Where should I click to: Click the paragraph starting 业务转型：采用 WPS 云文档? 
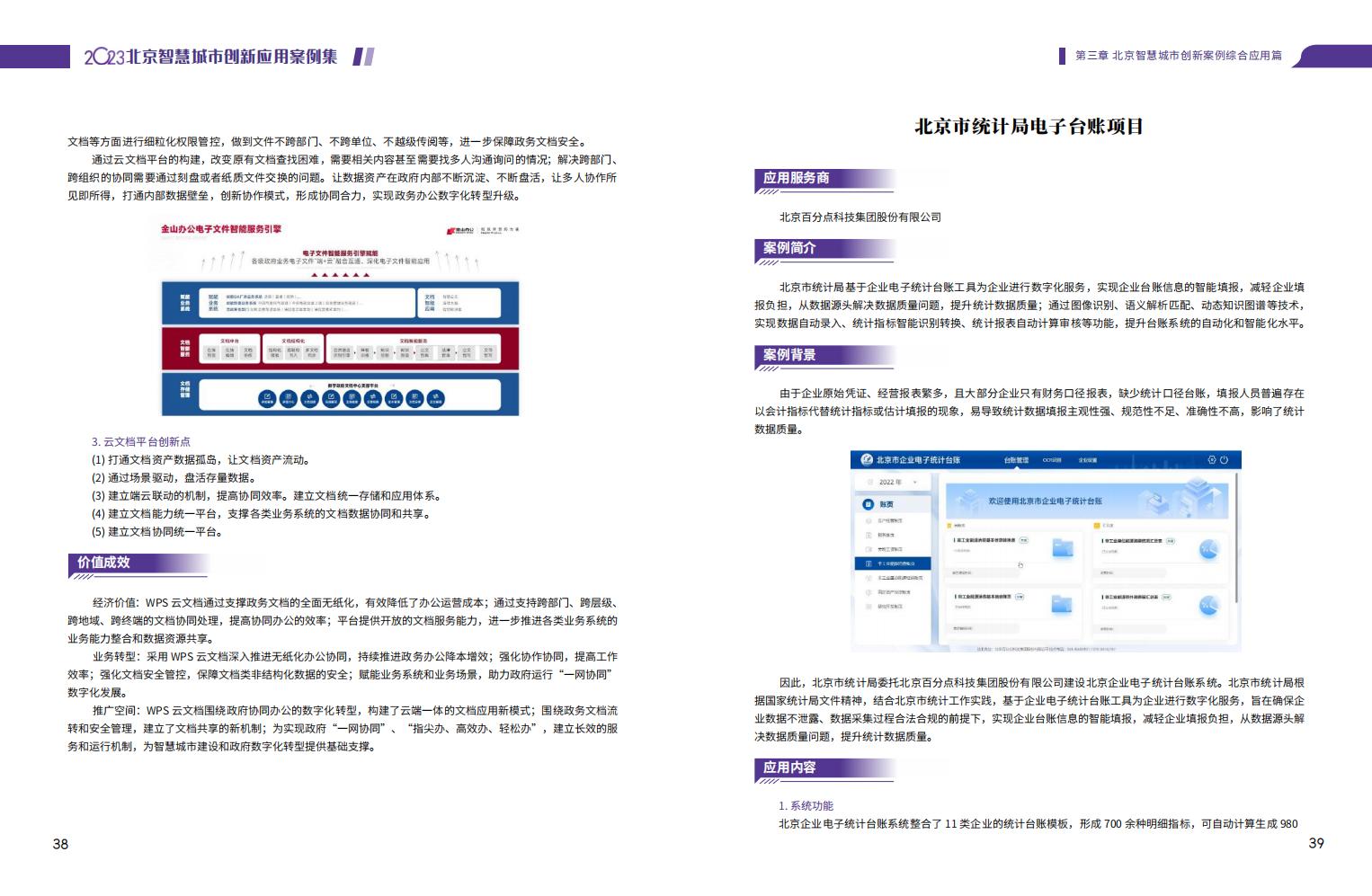click(343, 675)
